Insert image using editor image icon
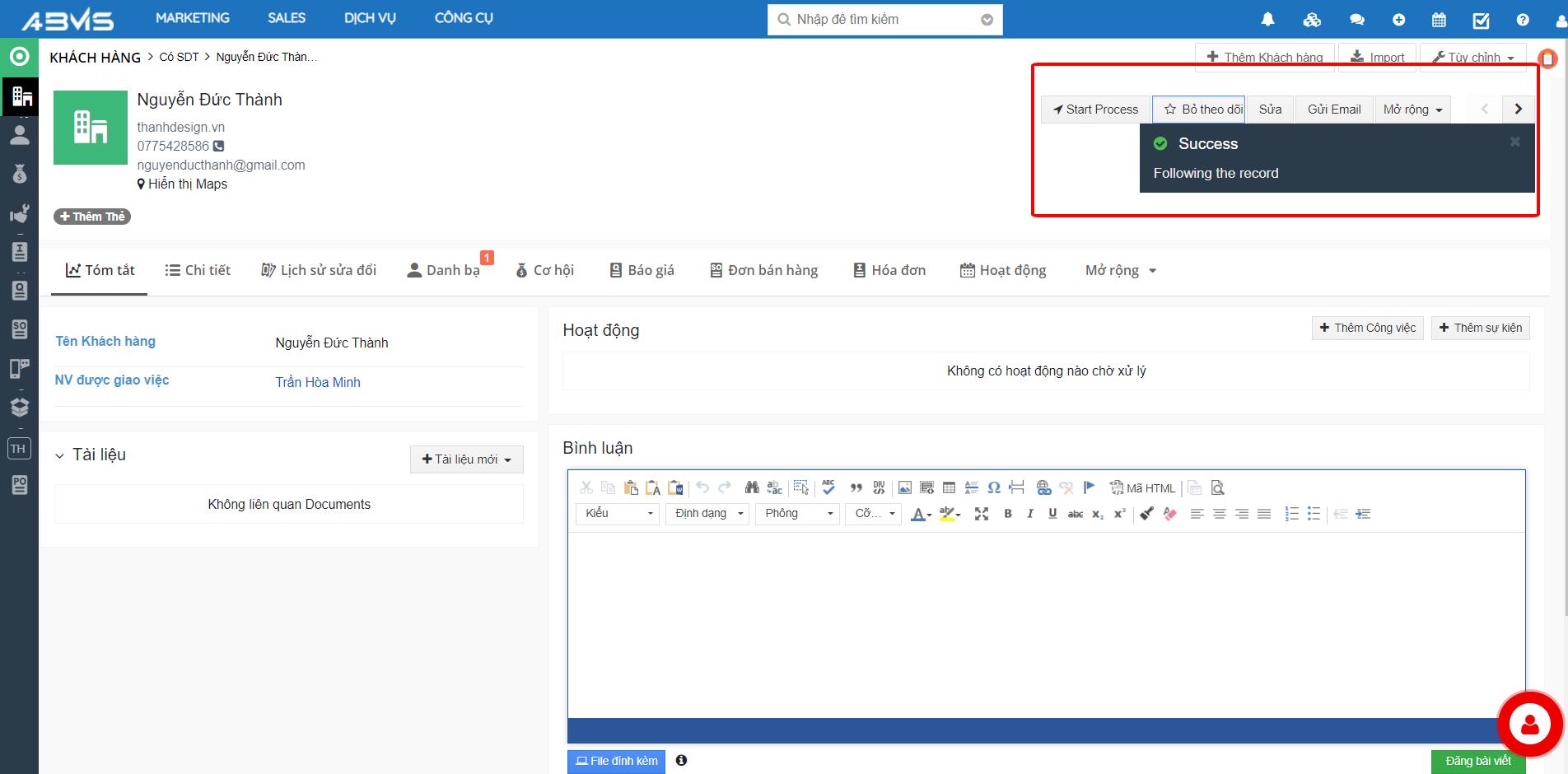This screenshot has height=774, width=1568. tap(904, 488)
